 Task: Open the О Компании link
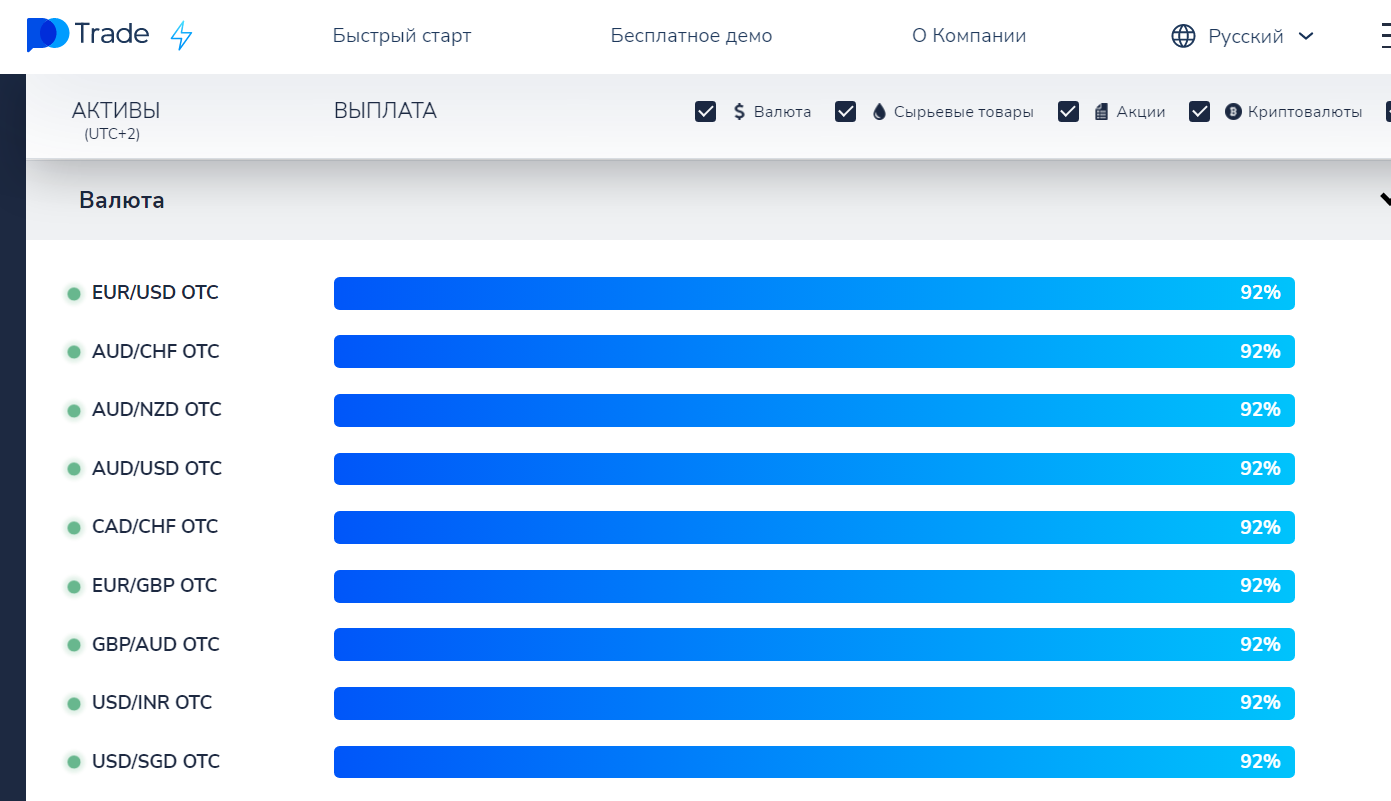coord(969,36)
